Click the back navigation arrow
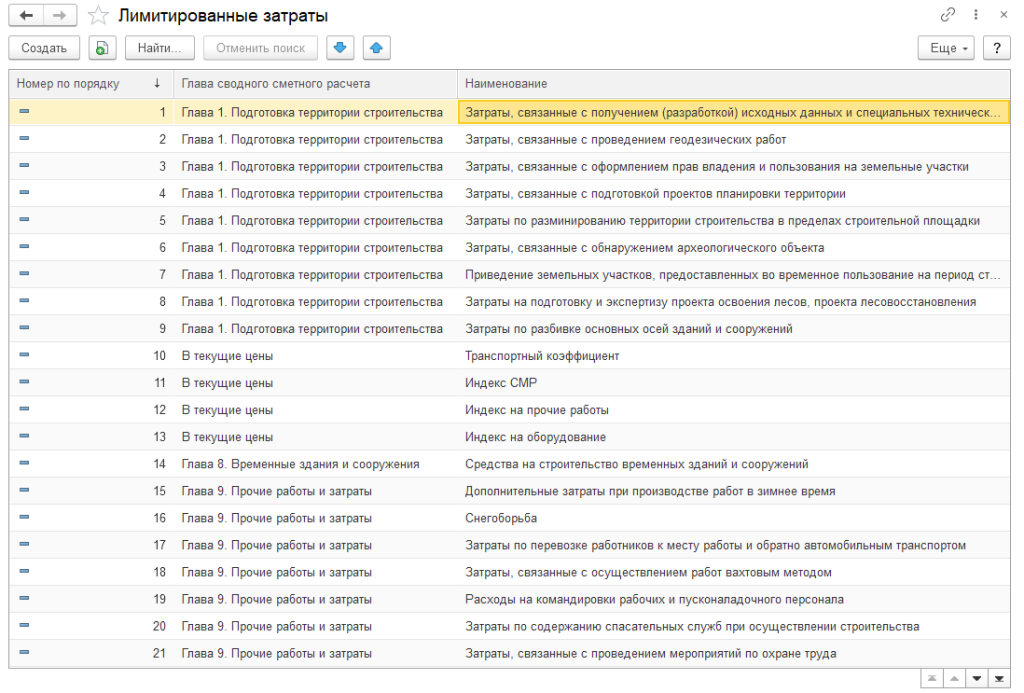This screenshot has width=1024, height=693. 26,16
